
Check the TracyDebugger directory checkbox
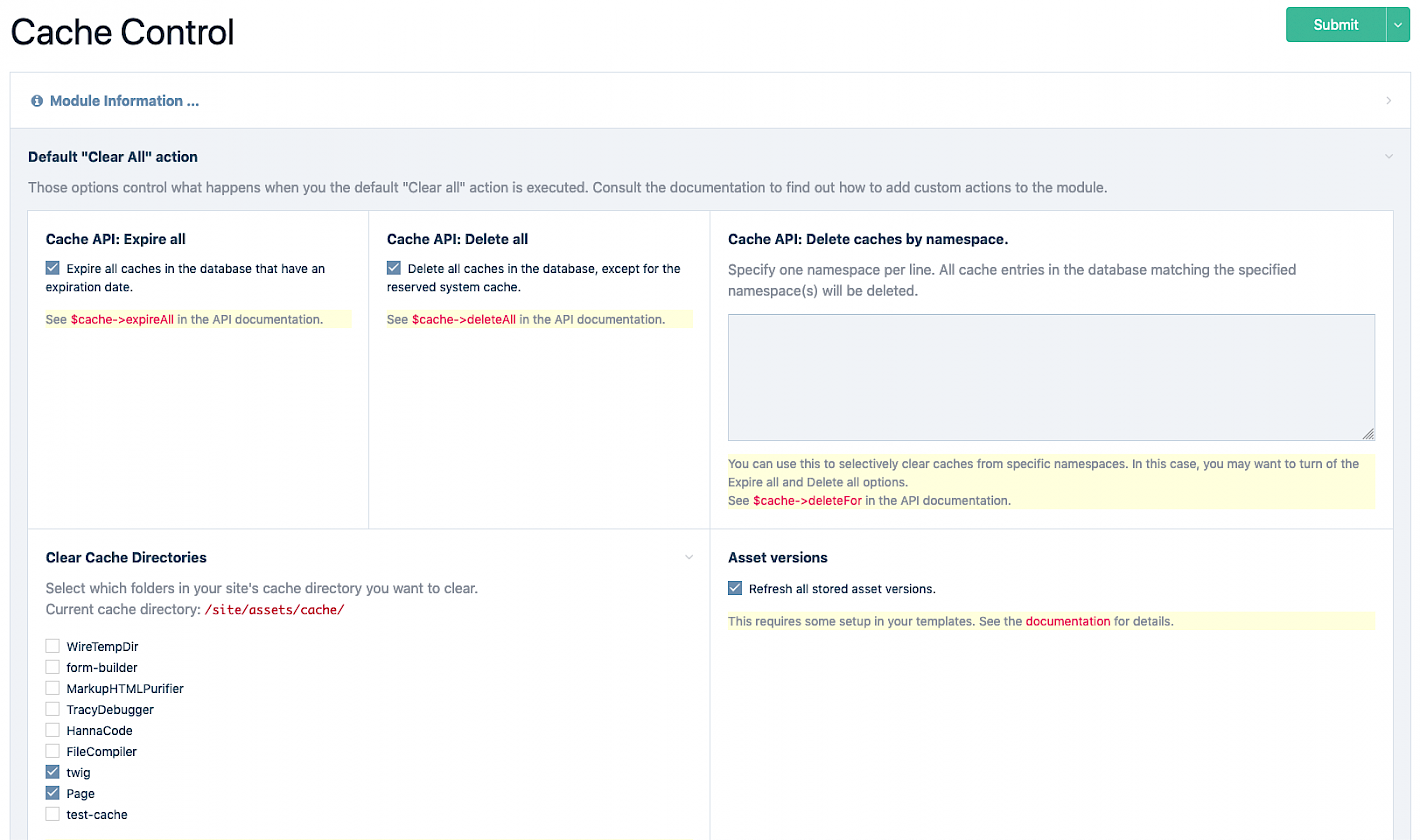point(53,709)
